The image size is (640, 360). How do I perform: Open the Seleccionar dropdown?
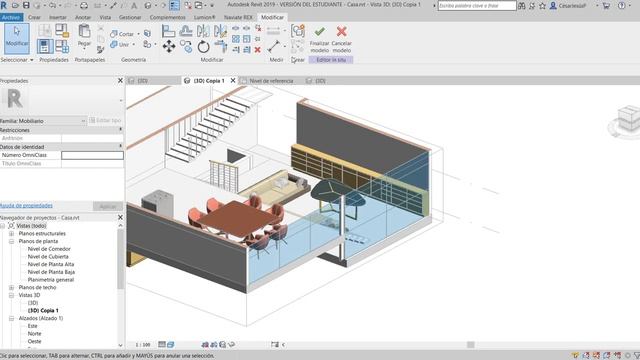pos(17,60)
